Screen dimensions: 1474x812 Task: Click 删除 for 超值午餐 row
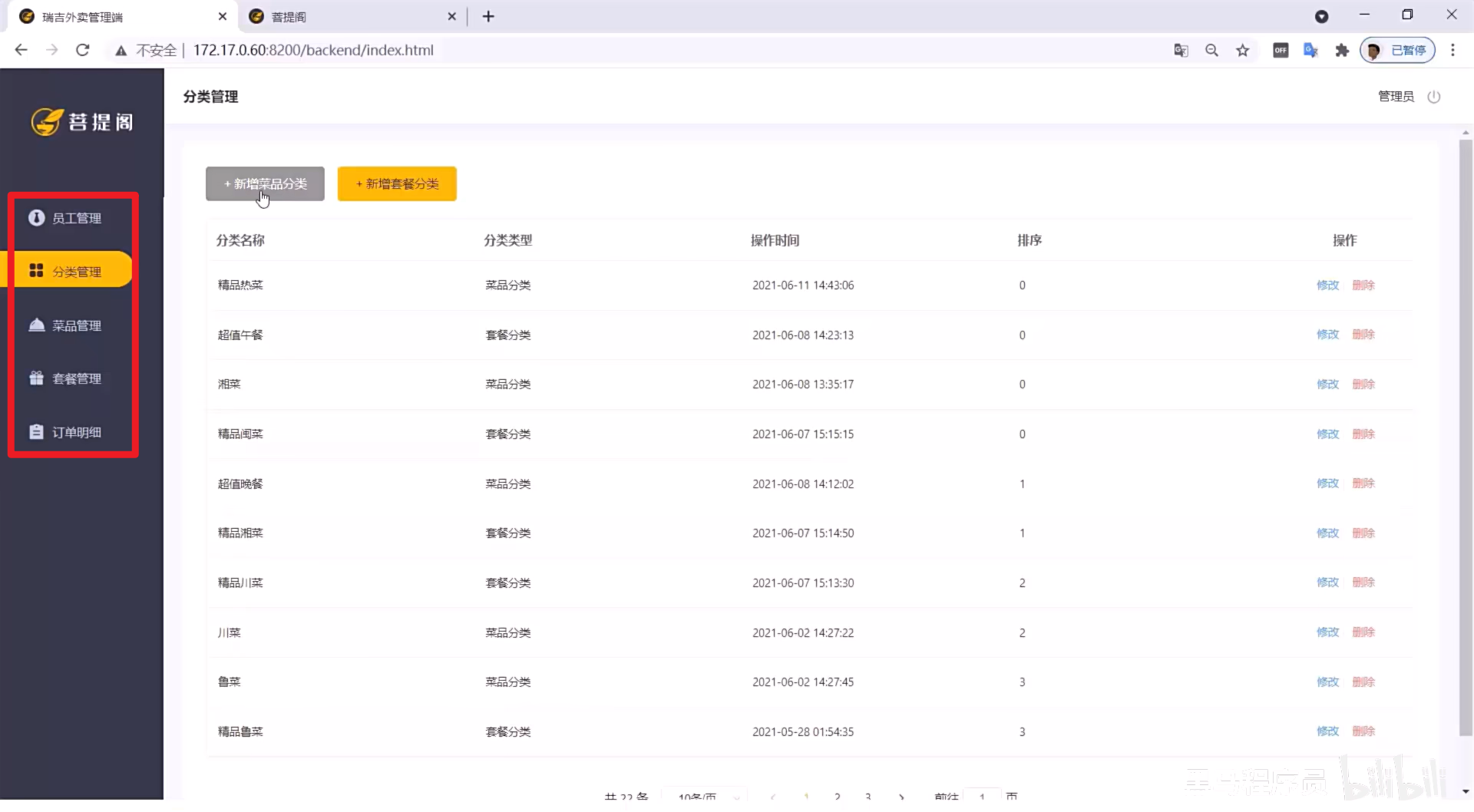pos(1363,335)
